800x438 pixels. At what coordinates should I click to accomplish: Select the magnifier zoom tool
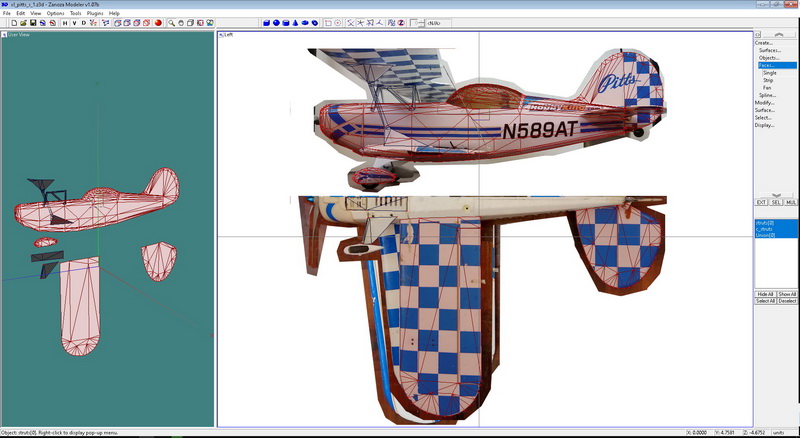pos(171,22)
